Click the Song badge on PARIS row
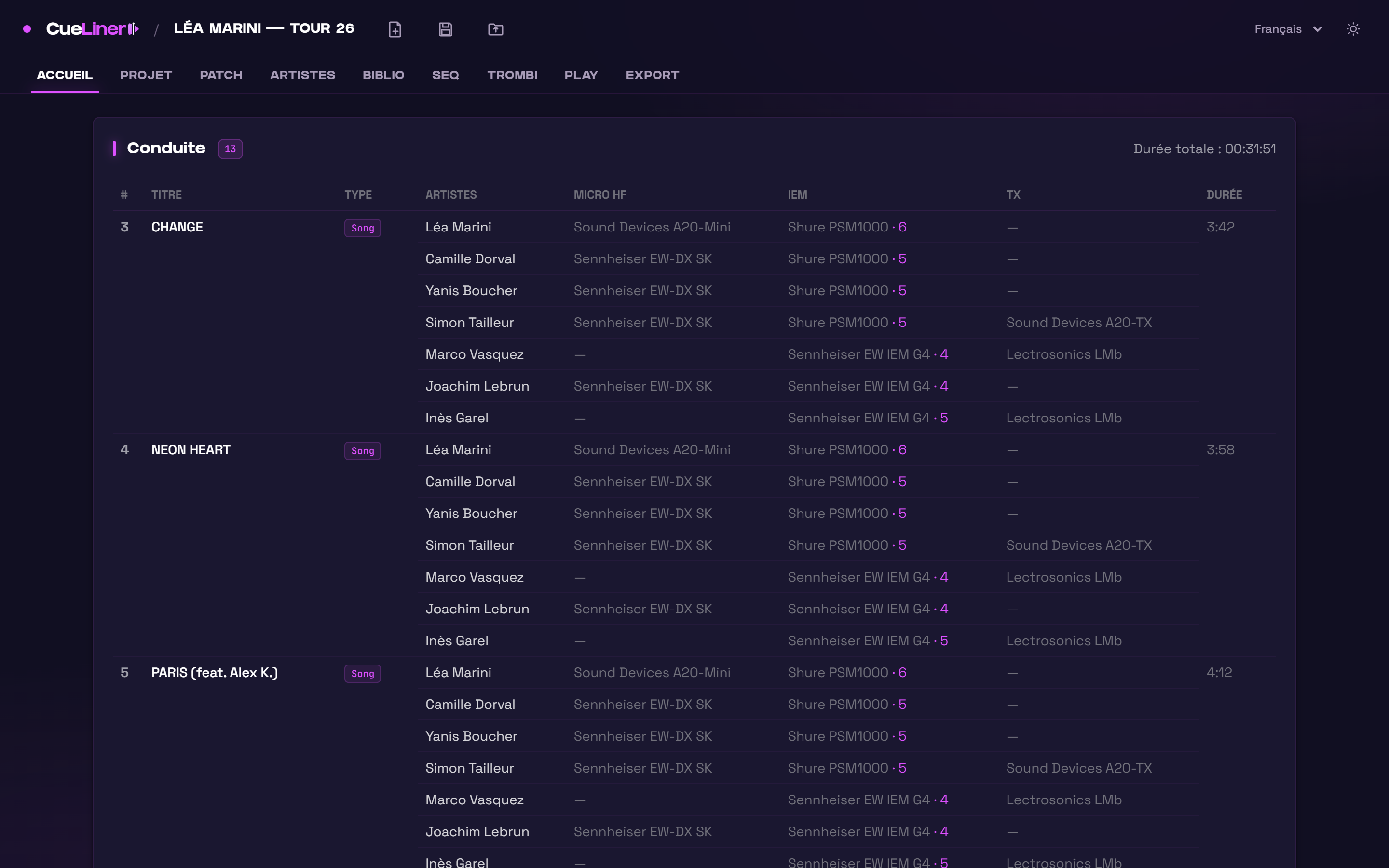 (363, 673)
